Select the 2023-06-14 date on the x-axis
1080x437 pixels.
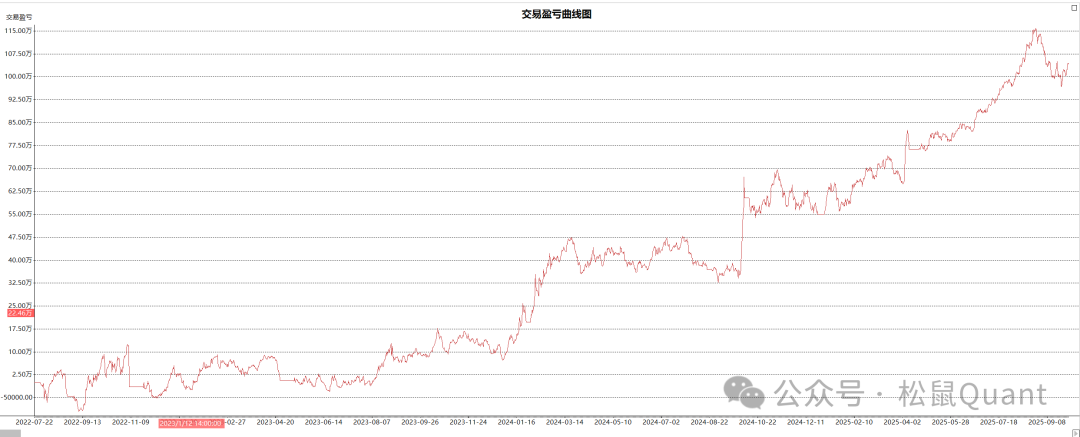323,423
